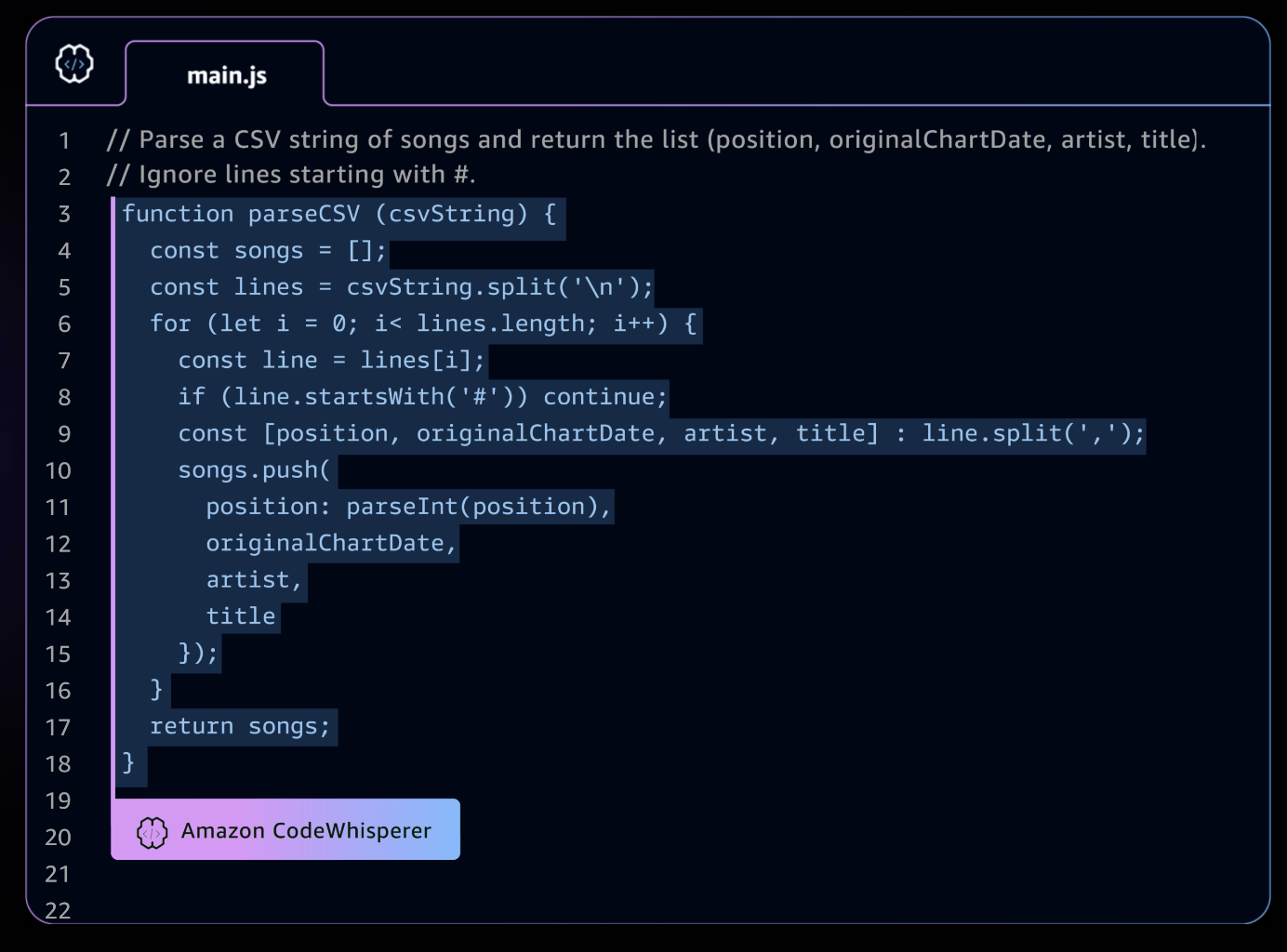The image size is (1287, 952).
Task: Click the line "function parseCSV (csvString) {"
Action: pos(339,214)
